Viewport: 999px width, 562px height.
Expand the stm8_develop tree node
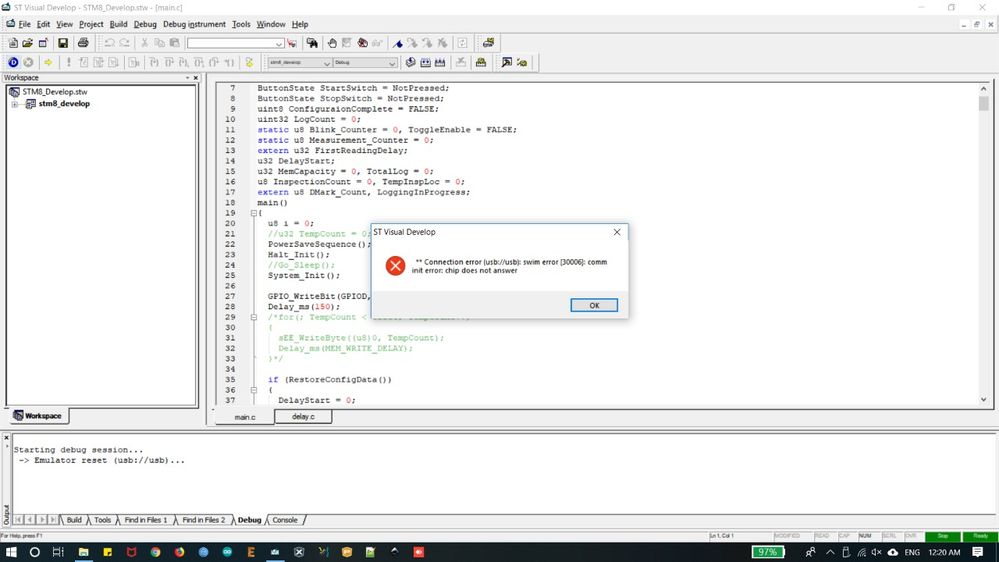tap(14, 104)
